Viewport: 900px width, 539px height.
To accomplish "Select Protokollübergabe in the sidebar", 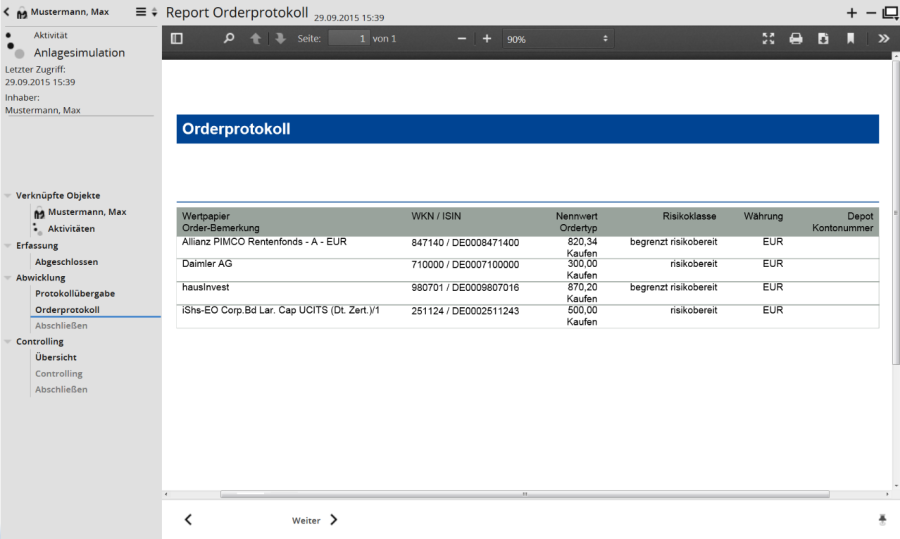I will click(75, 294).
